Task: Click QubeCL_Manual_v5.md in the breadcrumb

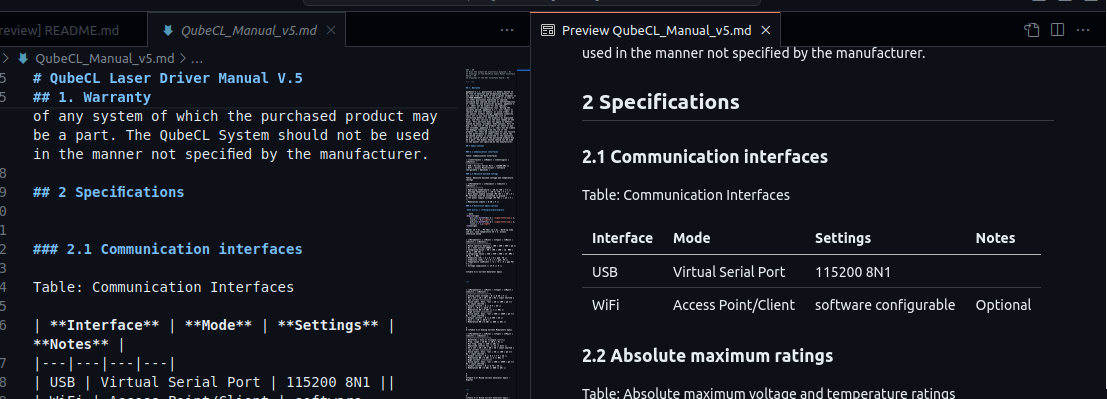Action: (x=104, y=58)
